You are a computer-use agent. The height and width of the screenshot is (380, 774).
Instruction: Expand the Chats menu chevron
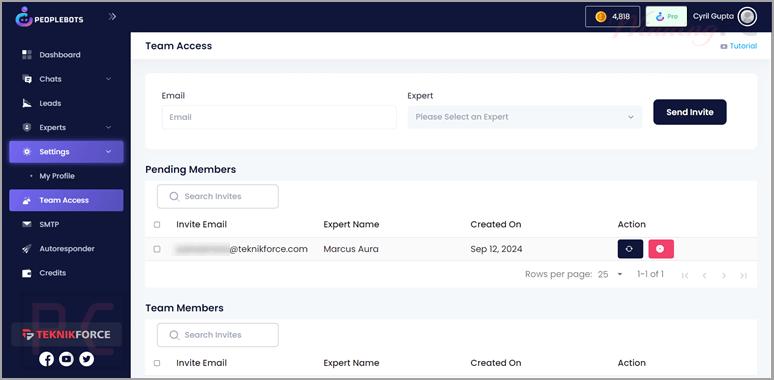109,79
